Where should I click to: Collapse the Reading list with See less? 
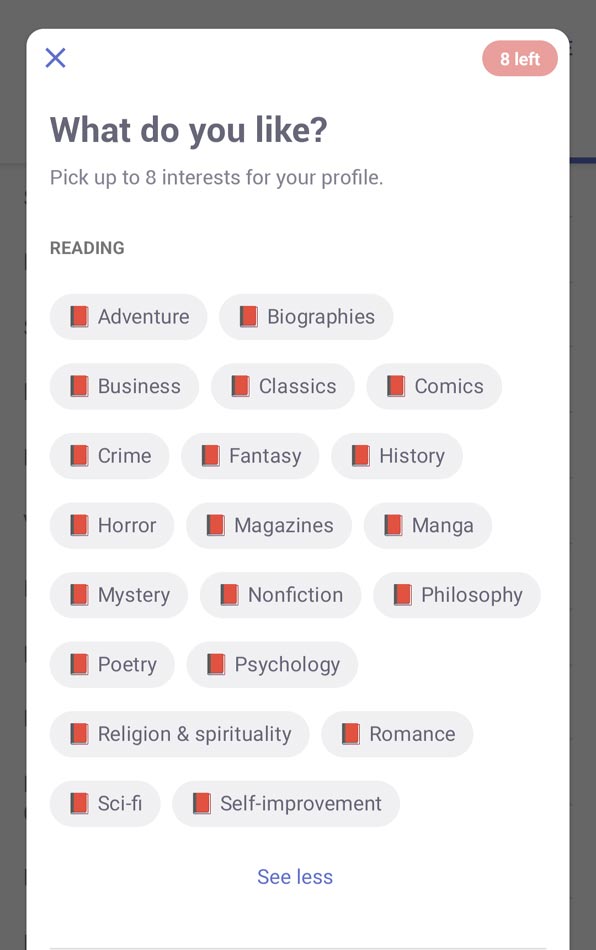pos(295,877)
